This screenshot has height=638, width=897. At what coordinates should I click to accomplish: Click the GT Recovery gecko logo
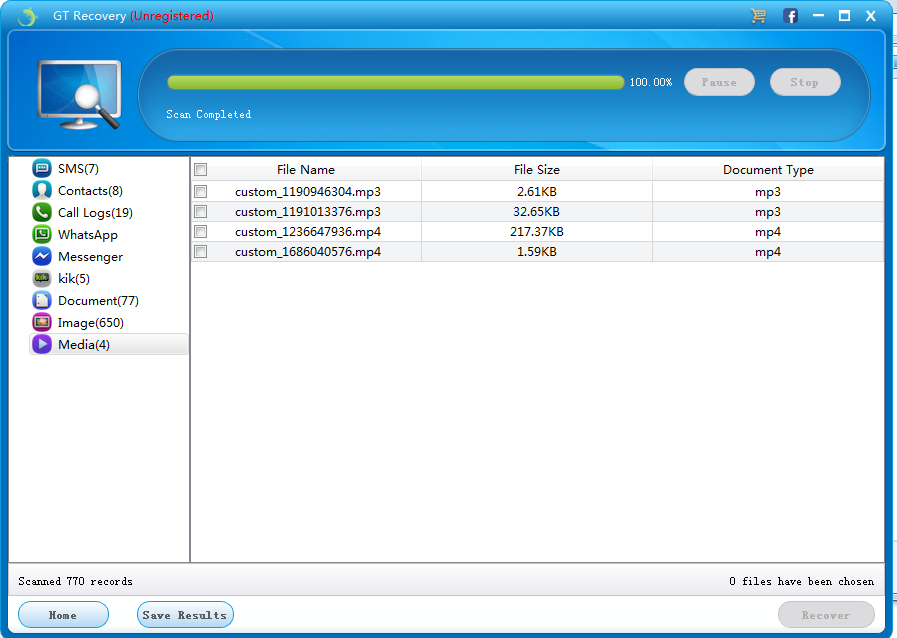pyautogui.click(x=27, y=16)
